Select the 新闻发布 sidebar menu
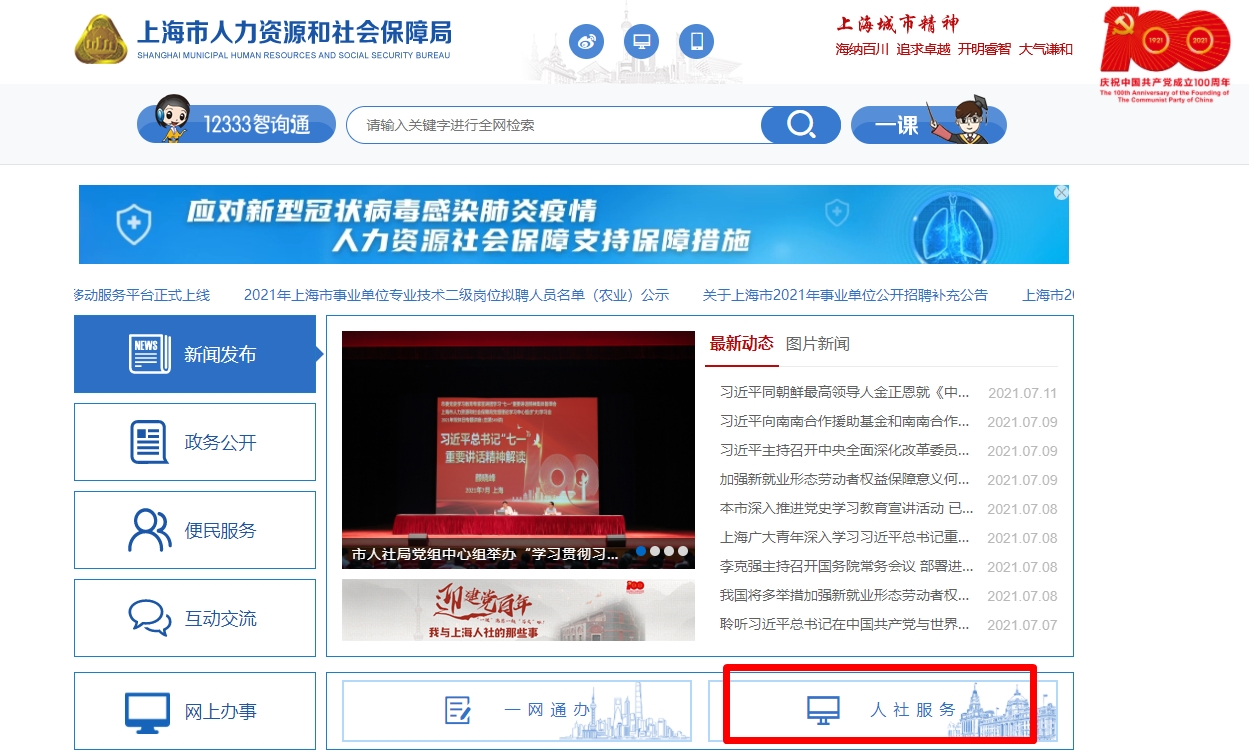The width and height of the screenshot is (1249, 752). (x=195, y=354)
